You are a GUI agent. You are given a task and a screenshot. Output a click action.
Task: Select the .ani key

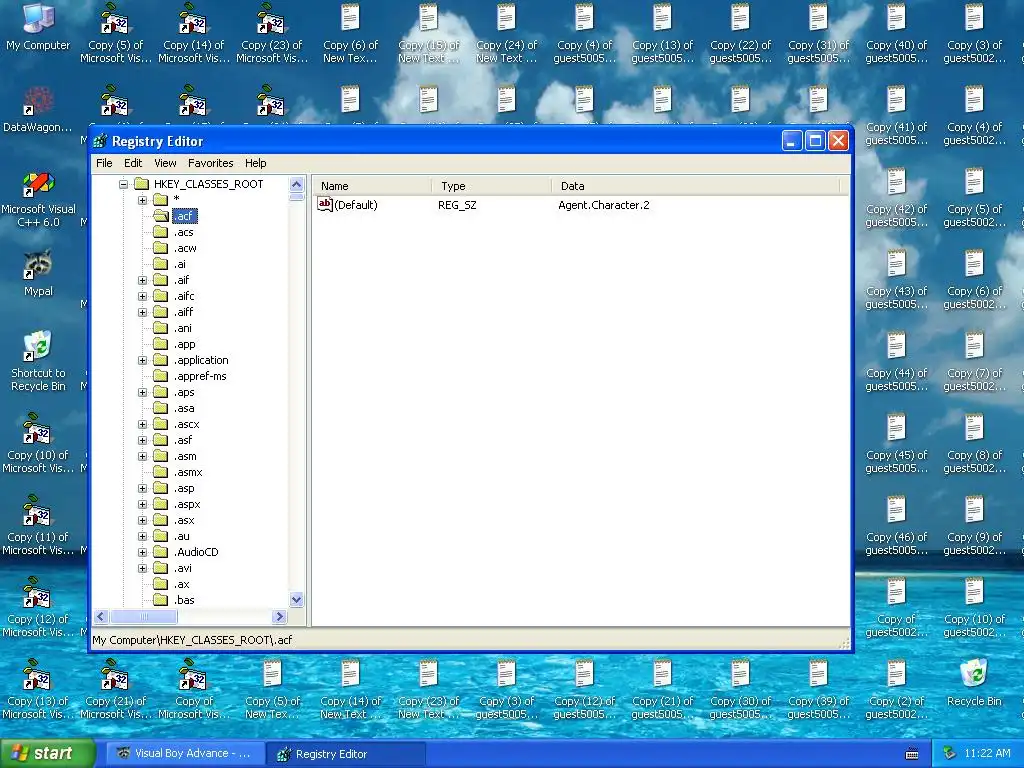click(x=183, y=328)
